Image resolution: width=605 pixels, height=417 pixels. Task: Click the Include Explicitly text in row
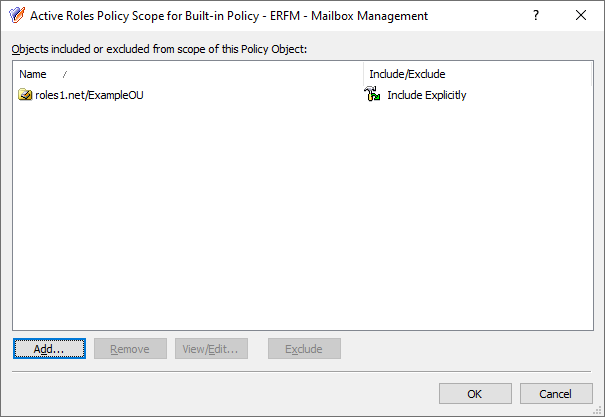coord(427,95)
